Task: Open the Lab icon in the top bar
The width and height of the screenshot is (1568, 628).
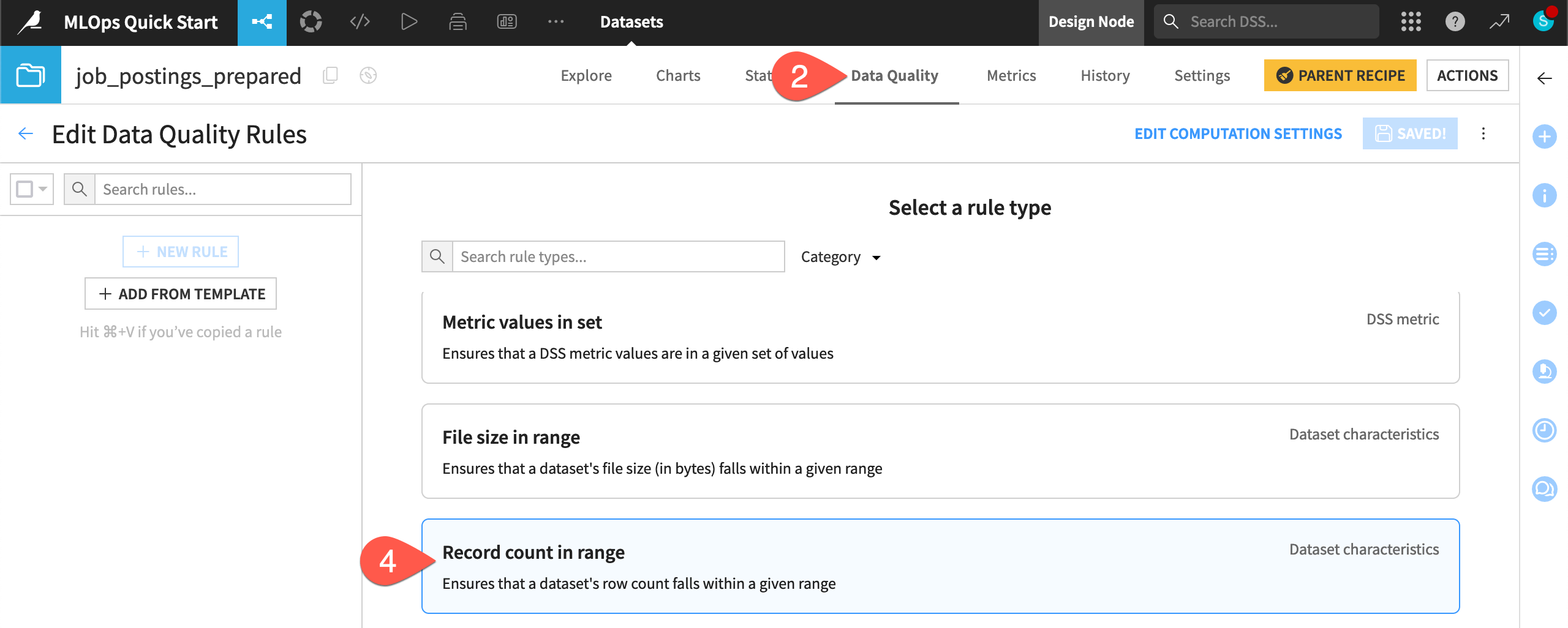Action: click(311, 22)
